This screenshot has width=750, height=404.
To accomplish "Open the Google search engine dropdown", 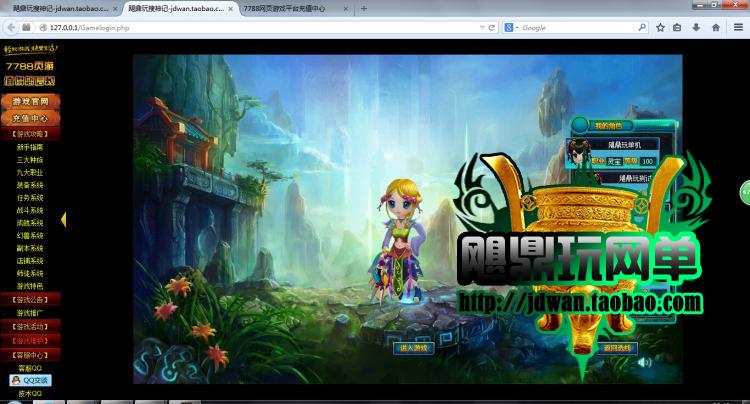I will click(513, 27).
